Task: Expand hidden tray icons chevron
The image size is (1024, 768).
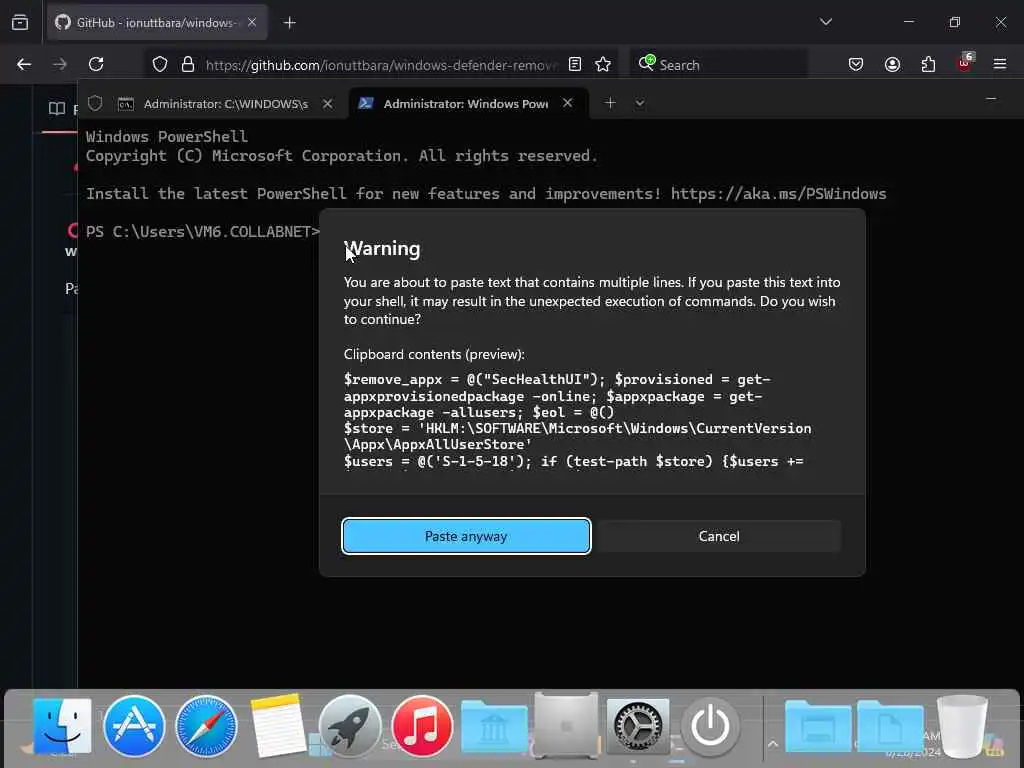Action: (x=773, y=744)
